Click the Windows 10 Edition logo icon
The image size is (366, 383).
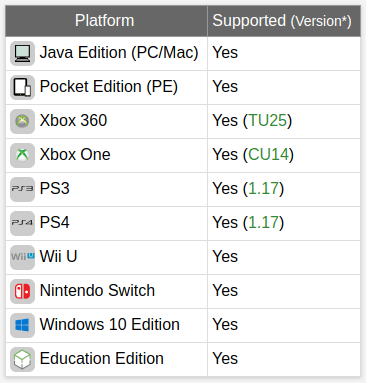click(22, 325)
